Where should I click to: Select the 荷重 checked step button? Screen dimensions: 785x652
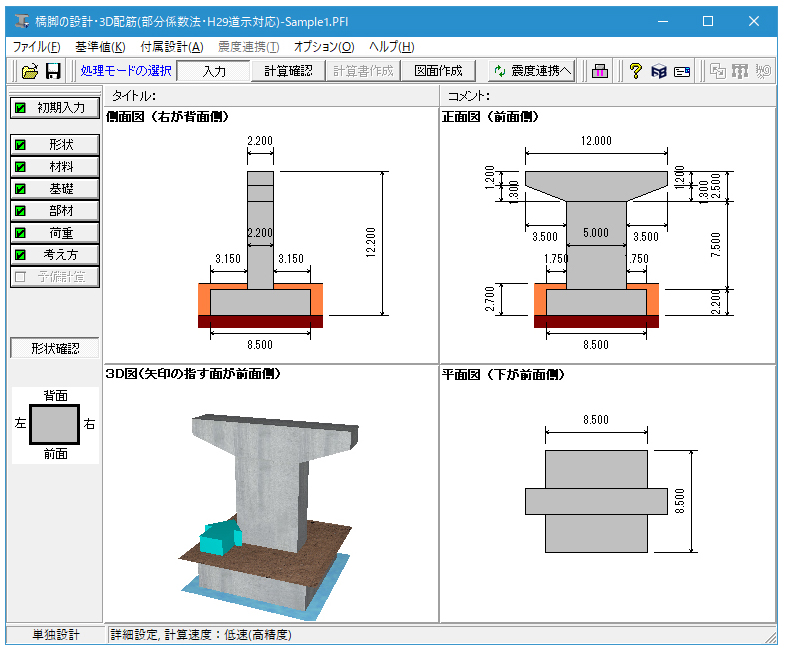[55, 233]
